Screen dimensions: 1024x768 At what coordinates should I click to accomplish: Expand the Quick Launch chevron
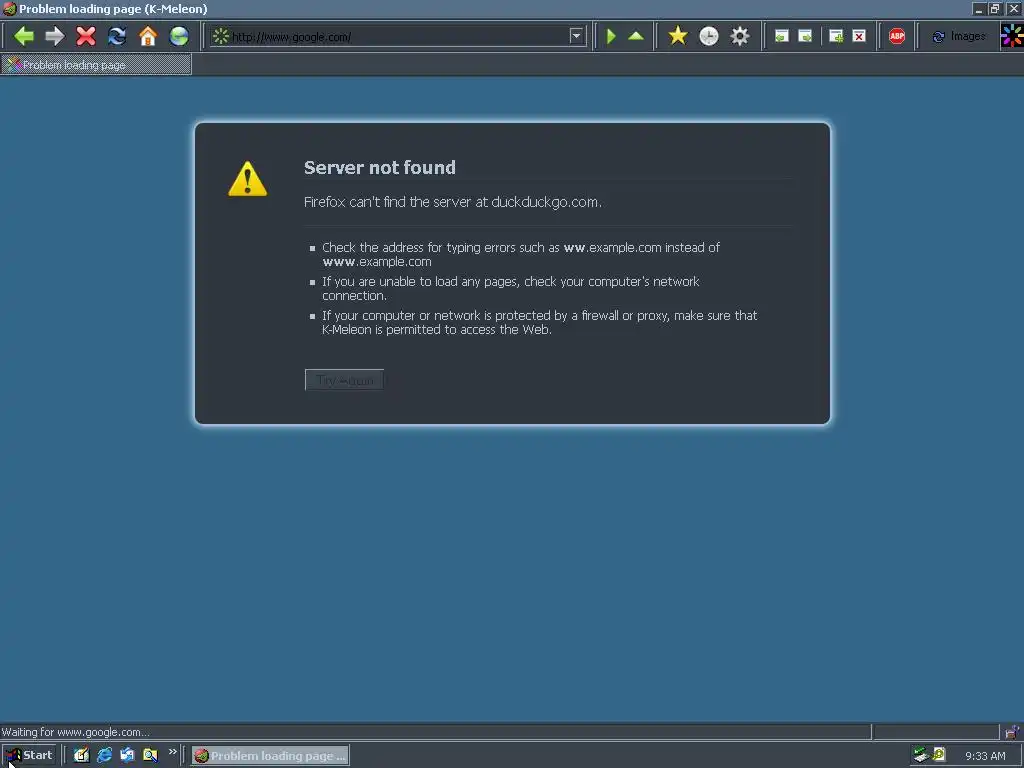click(172, 752)
